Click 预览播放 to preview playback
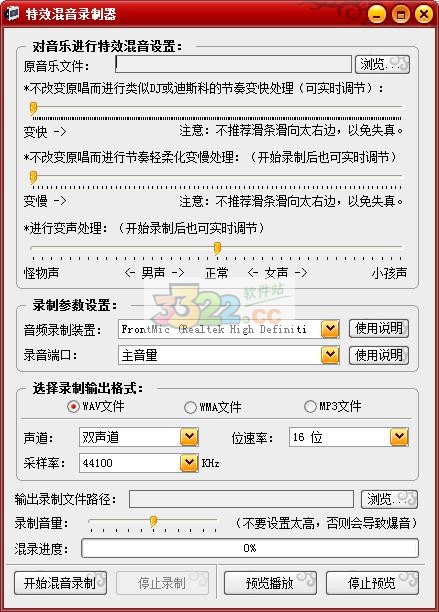Image resolution: width=439 pixels, height=612 pixels. click(270, 583)
